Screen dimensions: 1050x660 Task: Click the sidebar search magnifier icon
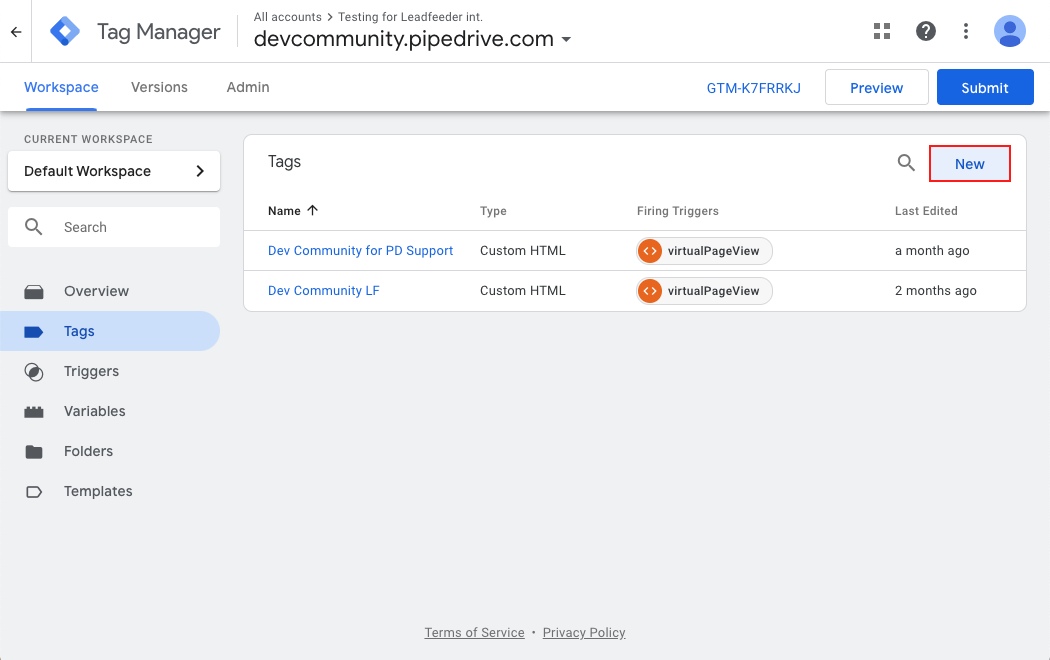coord(33,227)
